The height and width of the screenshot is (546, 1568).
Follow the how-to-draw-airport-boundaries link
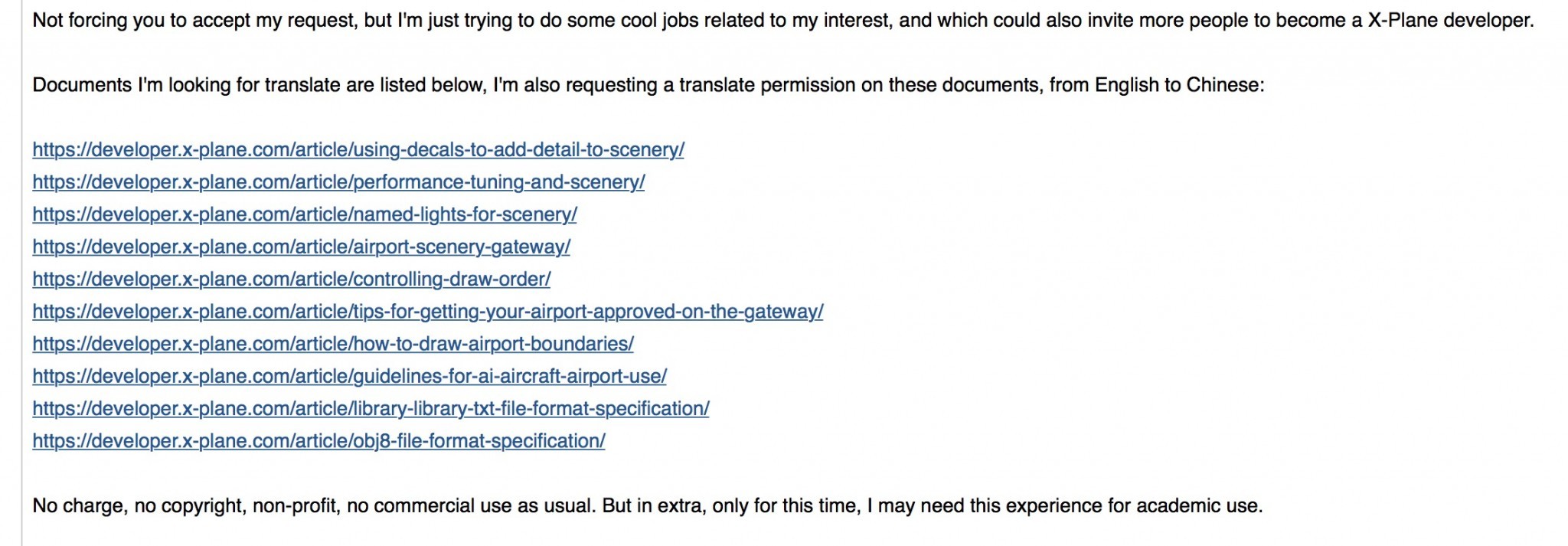coord(333,344)
